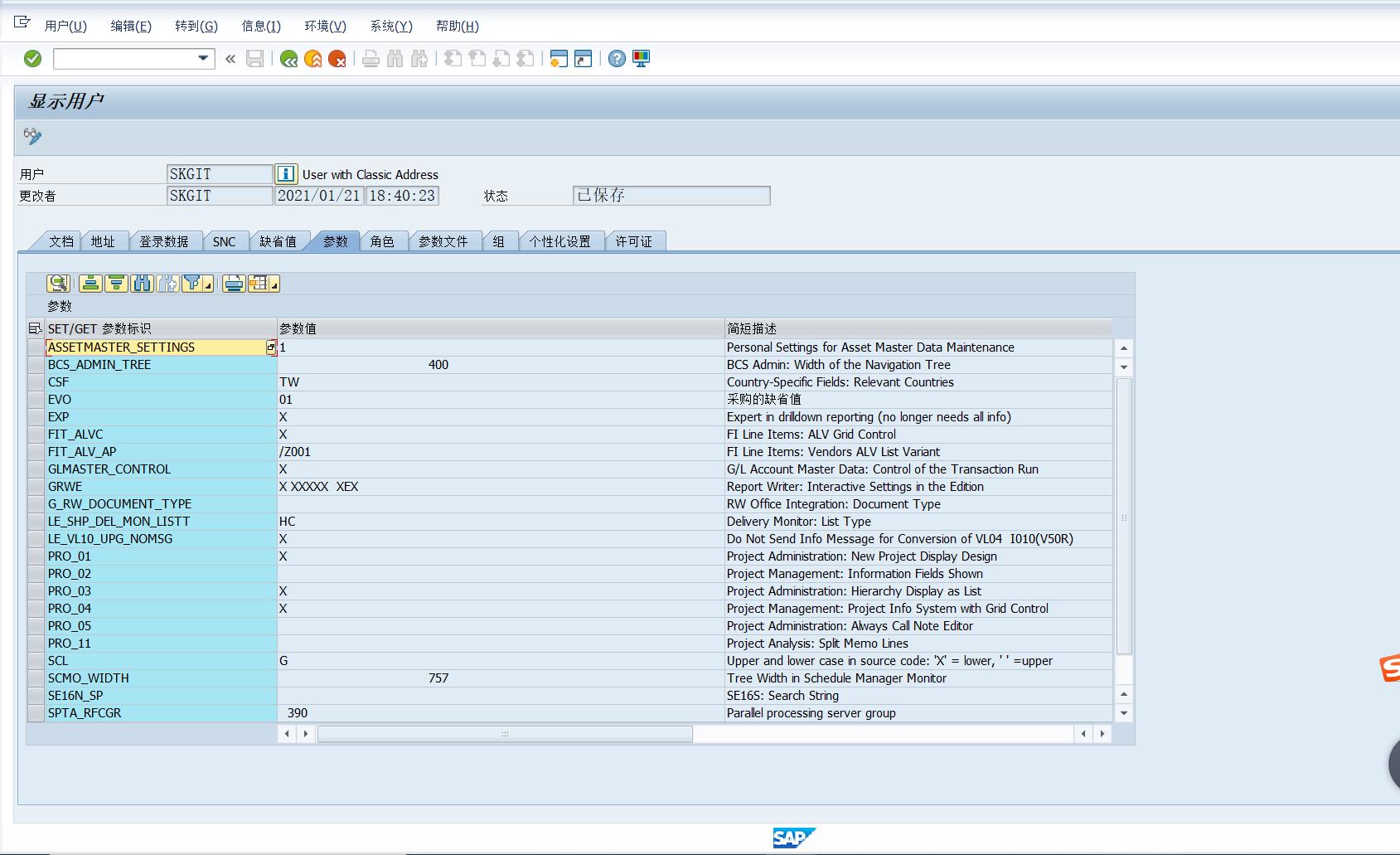1400x855 pixels.
Task: Click into the command input field
Action: coord(125,58)
